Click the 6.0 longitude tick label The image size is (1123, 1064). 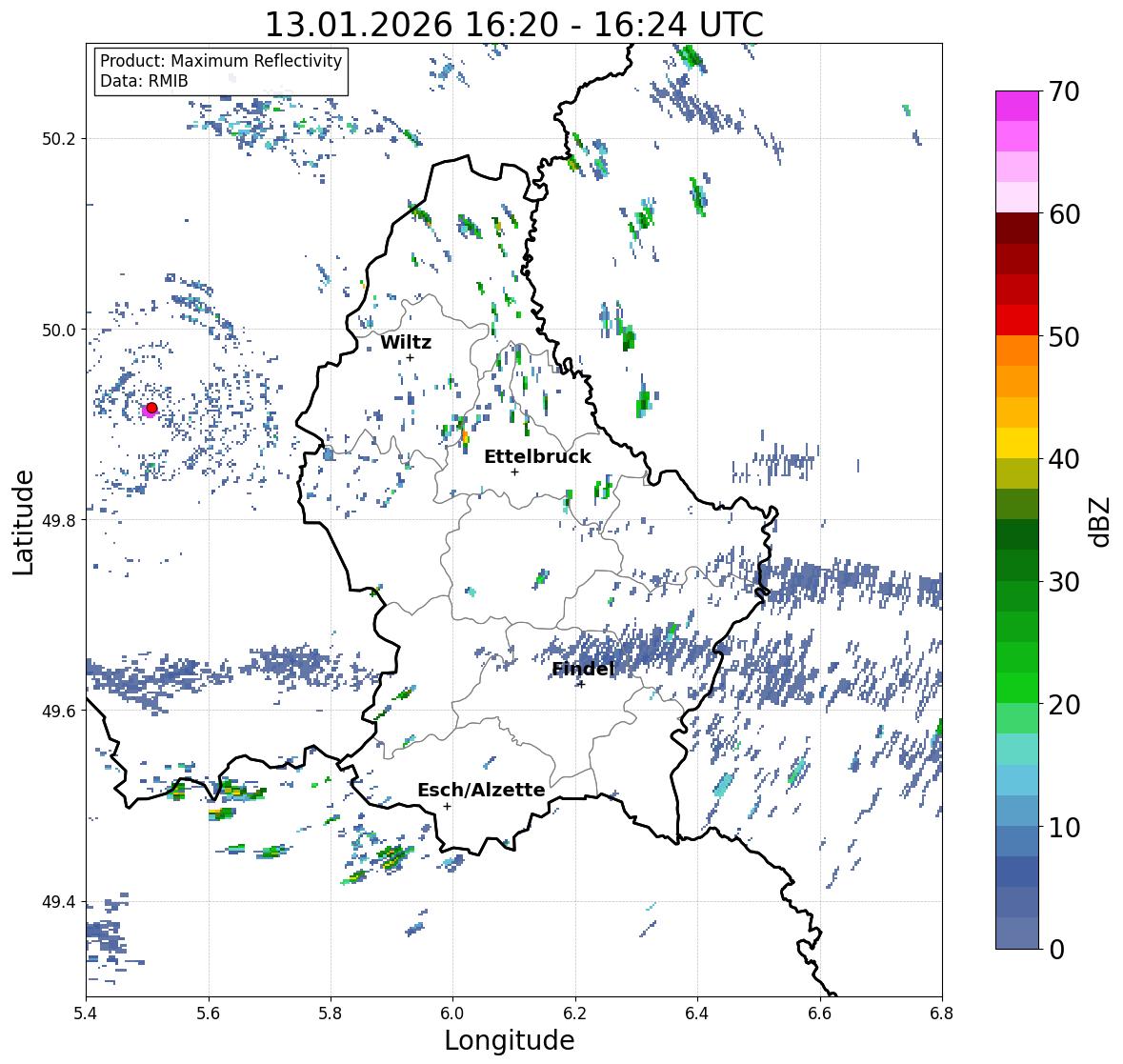(x=452, y=1014)
